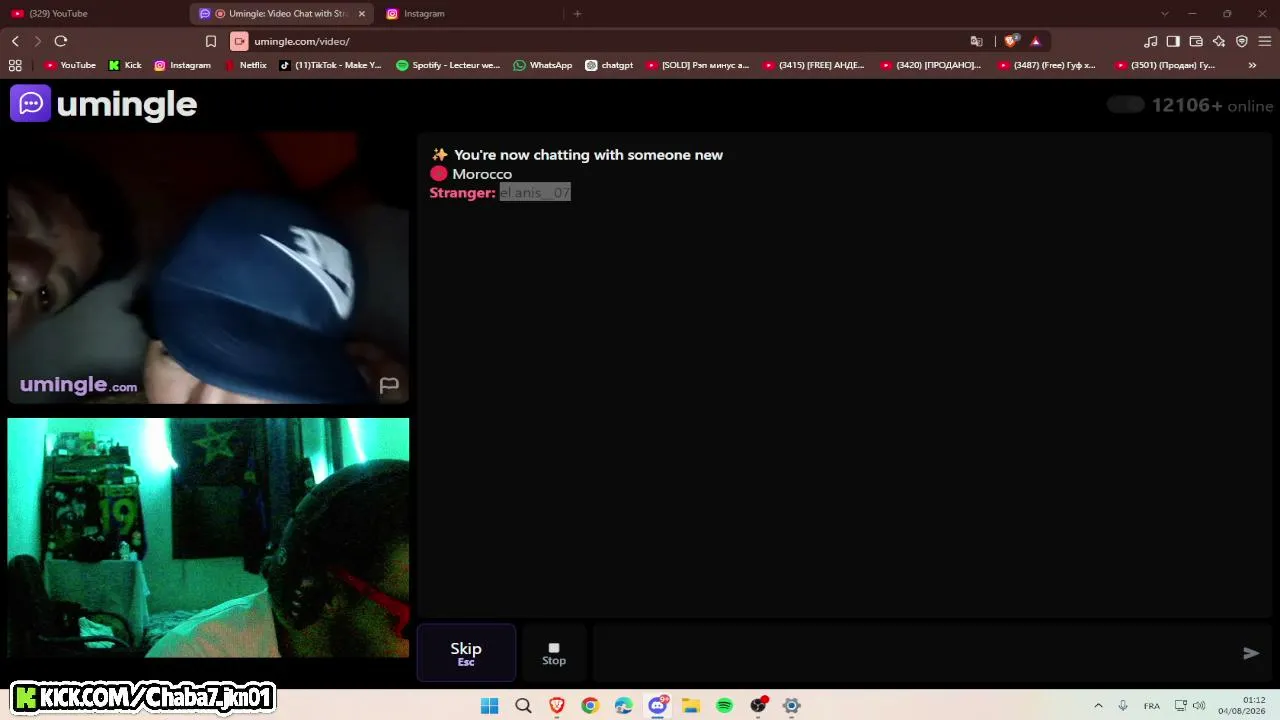Open microphone tray icon
Viewport: 1280px width, 720px height.
1123,706
